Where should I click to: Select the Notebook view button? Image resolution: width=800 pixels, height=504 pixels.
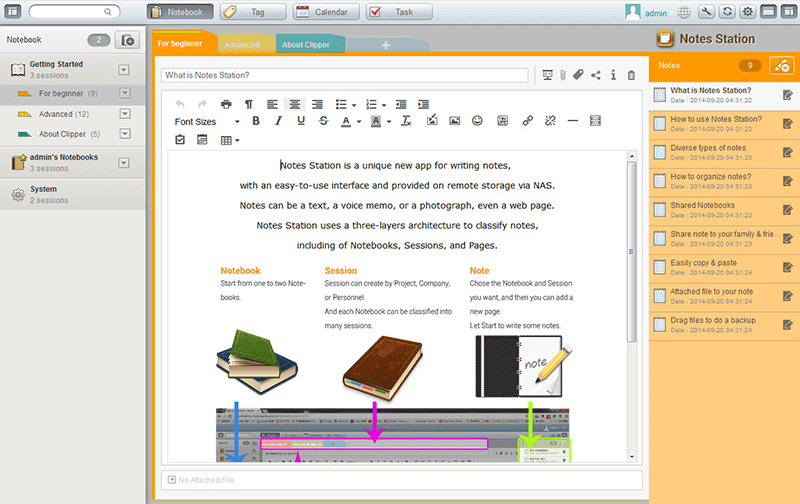pos(180,12)
